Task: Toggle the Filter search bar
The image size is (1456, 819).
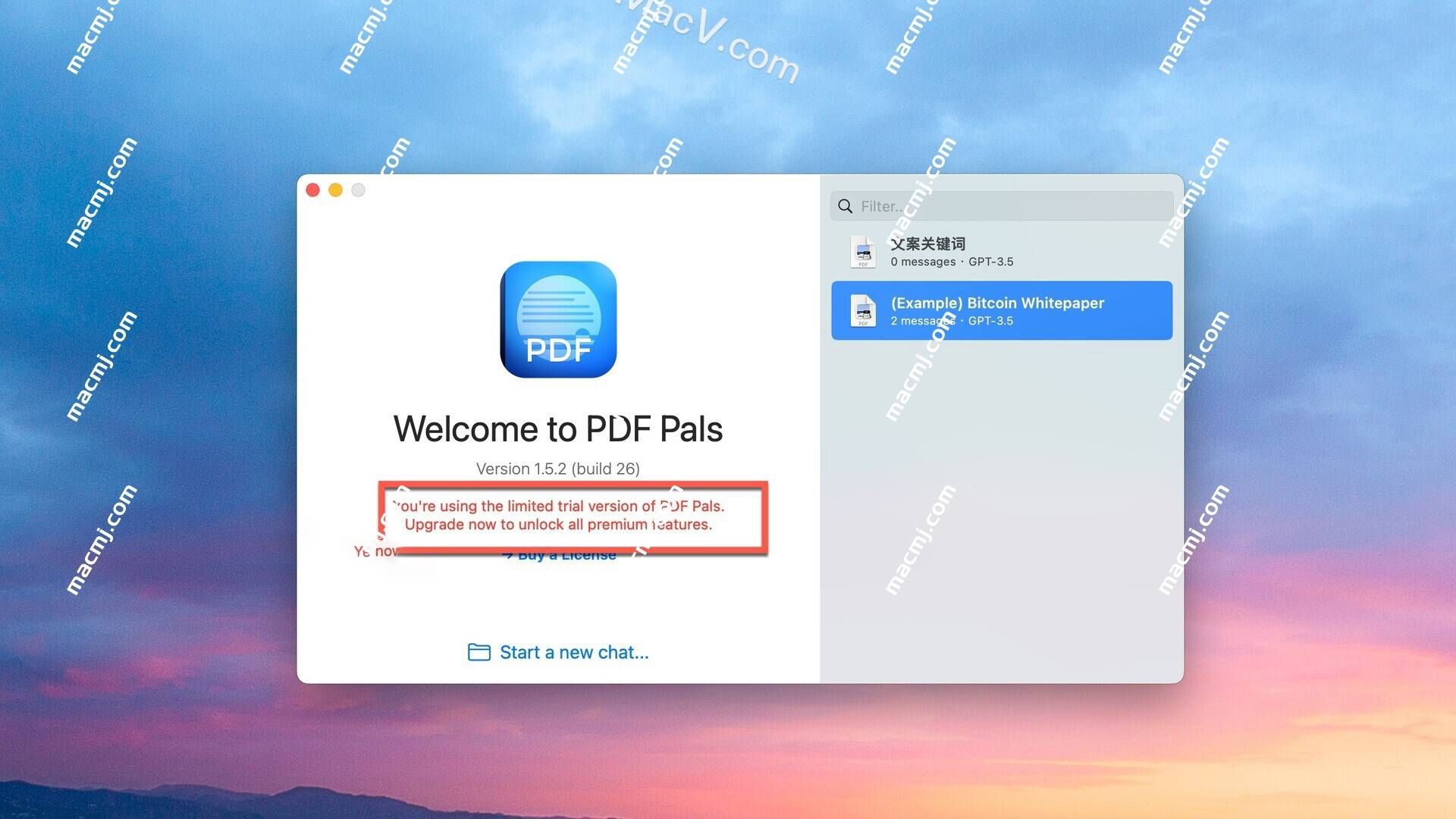Action: 1001,205
